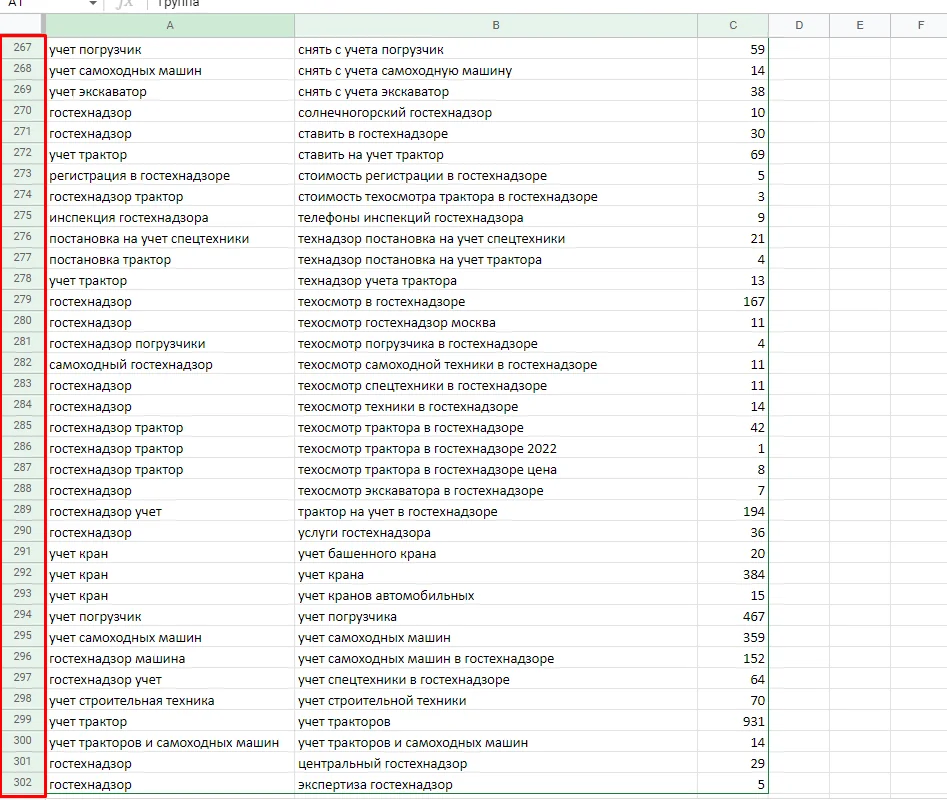Image resolution: width=947 pixels, height=800 pixels.
Task: Click cell 'учет башенного крана'
Action: [x=496, y=554]
